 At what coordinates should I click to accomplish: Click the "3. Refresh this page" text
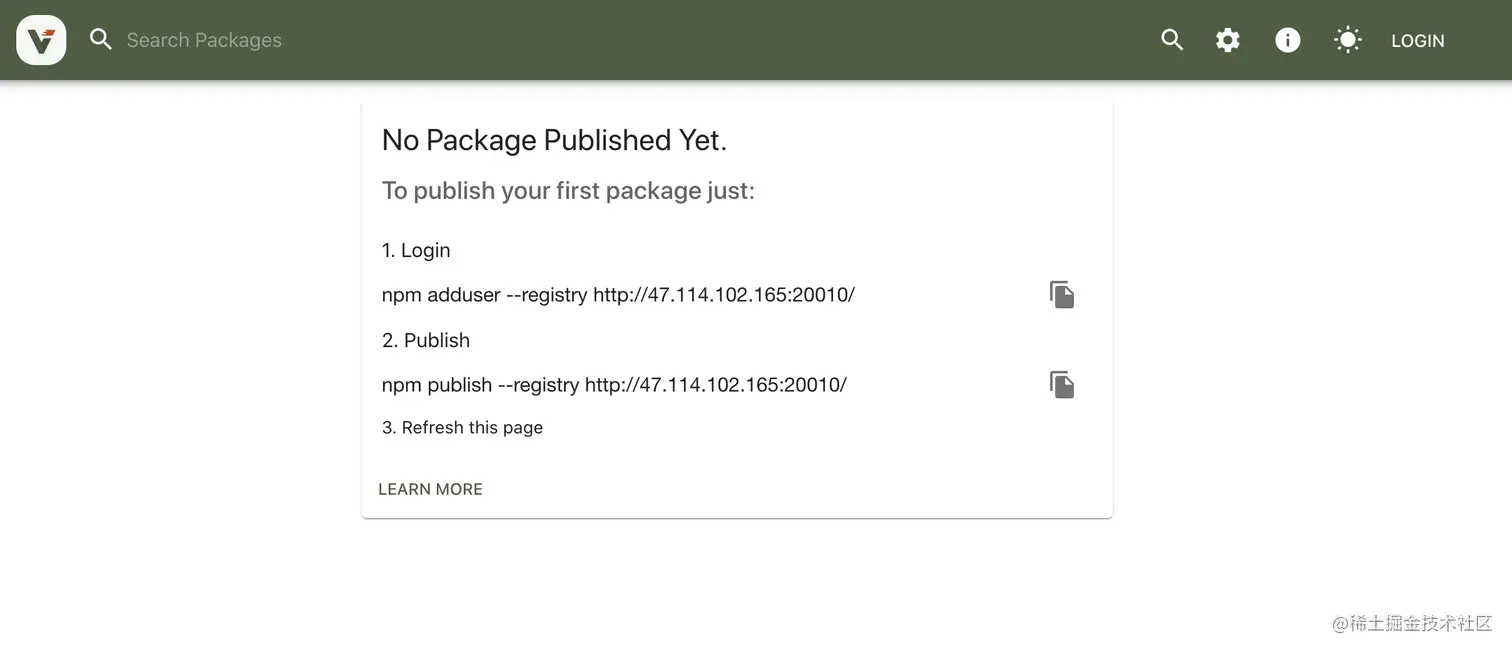pos(462,428)
